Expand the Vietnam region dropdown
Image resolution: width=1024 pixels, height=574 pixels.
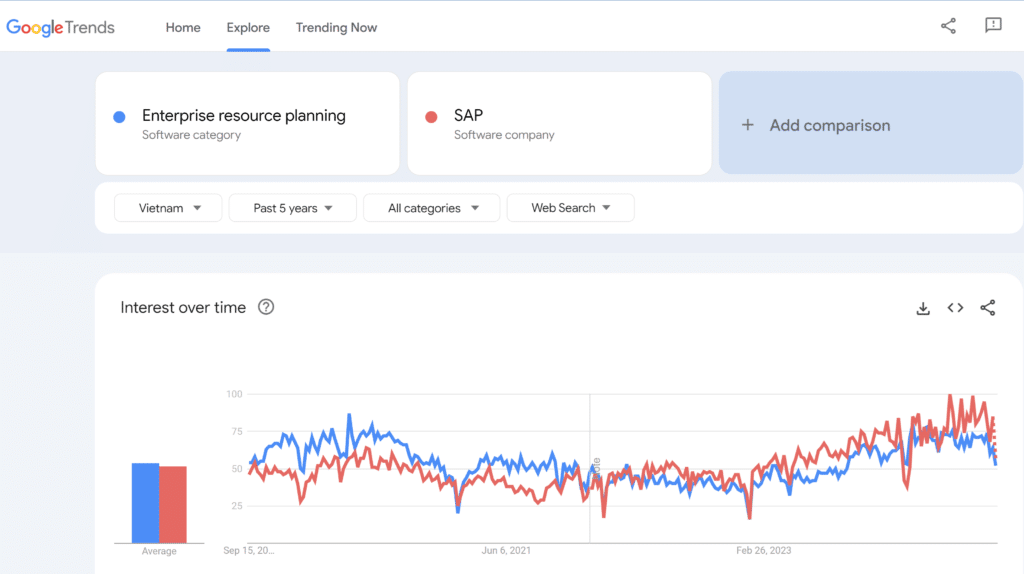(168, 208)
